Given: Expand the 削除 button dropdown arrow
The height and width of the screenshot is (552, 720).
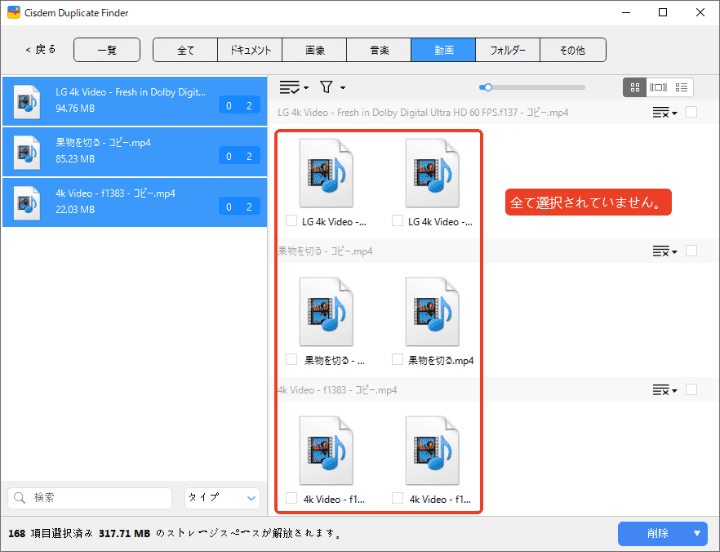Looking at the screenshot, I should (x=697, y=534).
